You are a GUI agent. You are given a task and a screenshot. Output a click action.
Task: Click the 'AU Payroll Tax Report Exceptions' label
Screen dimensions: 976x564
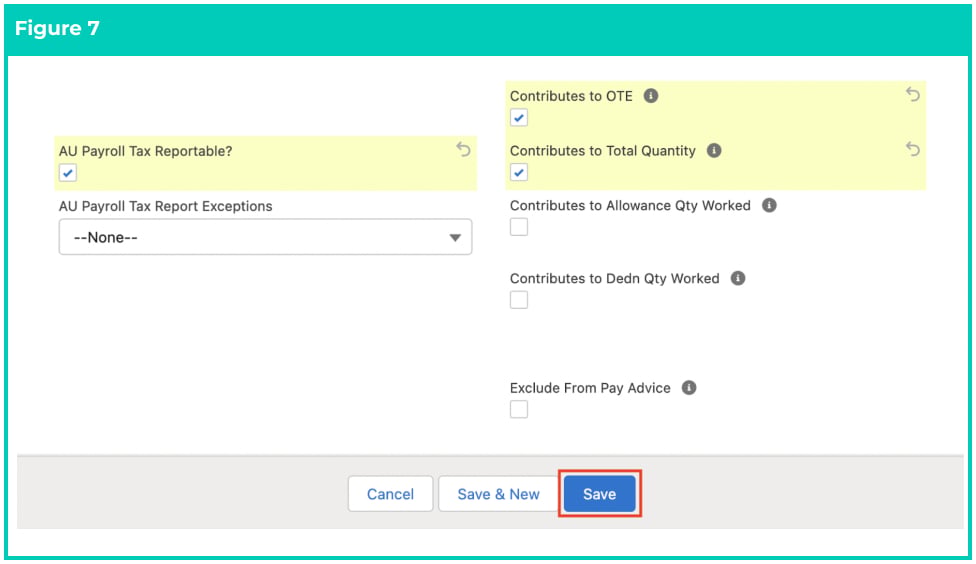pyautogui.click(x=166, y=206)
